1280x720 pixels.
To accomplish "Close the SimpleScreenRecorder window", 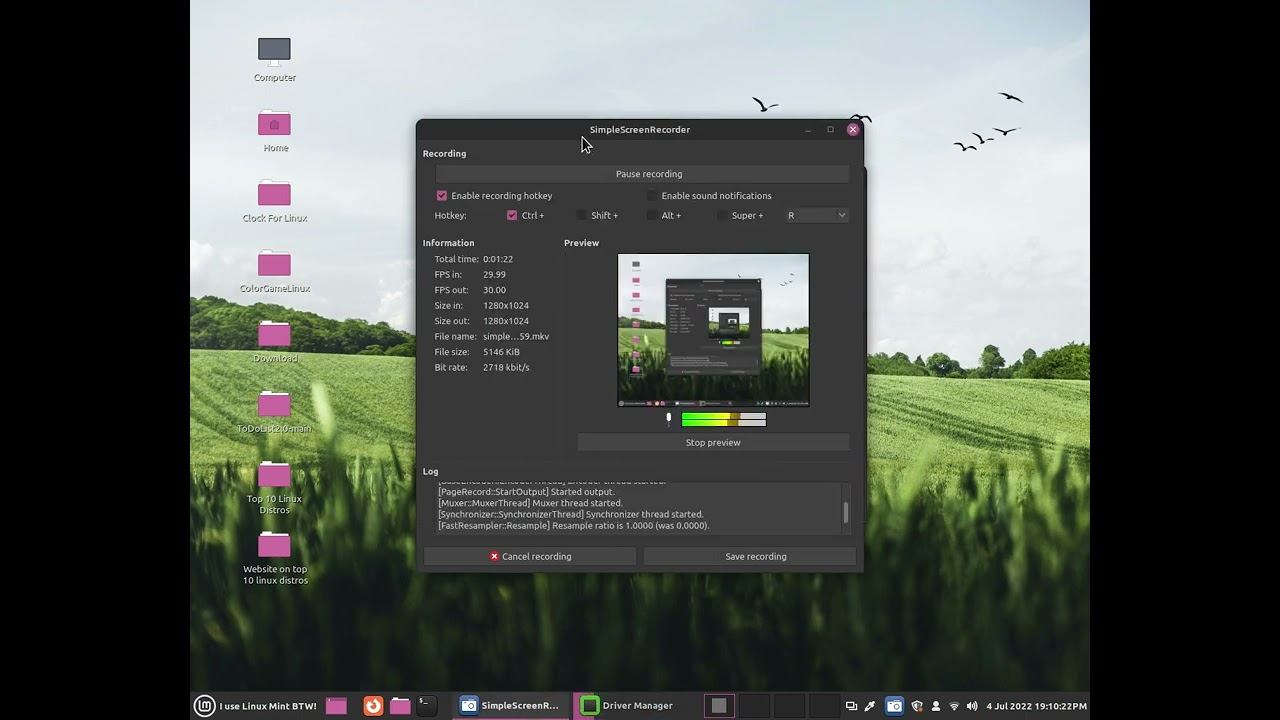I will click(x=853, y=129).
